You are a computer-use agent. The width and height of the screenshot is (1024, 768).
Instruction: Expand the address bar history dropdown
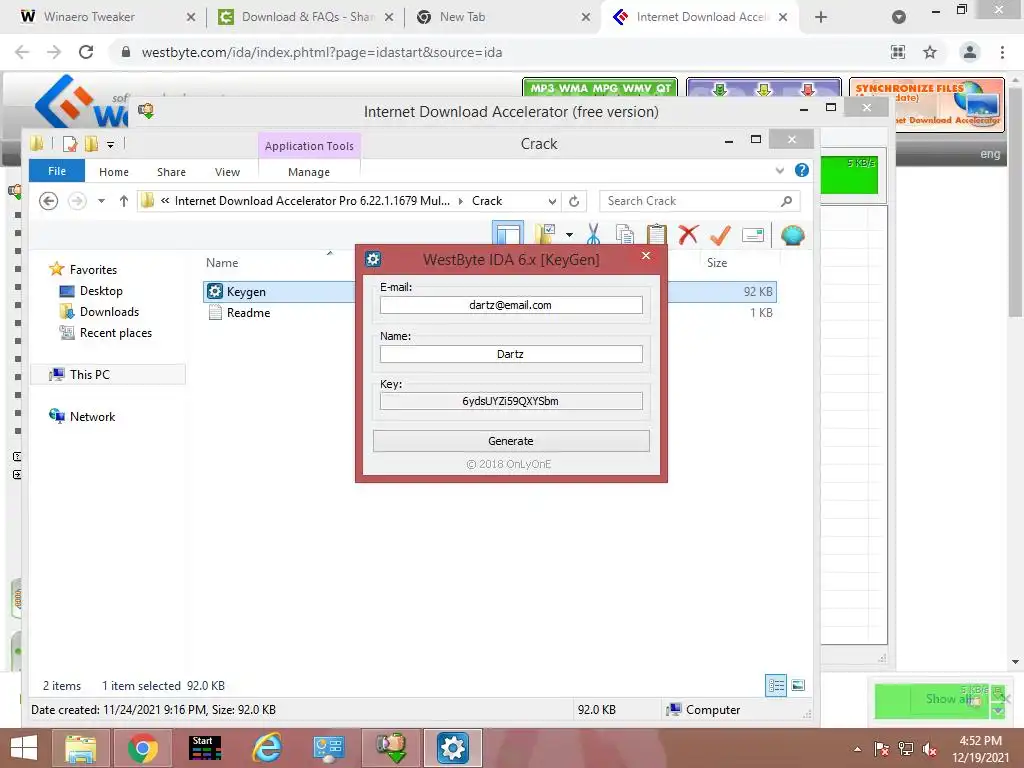pyautogui.click(x=552, y=201)
